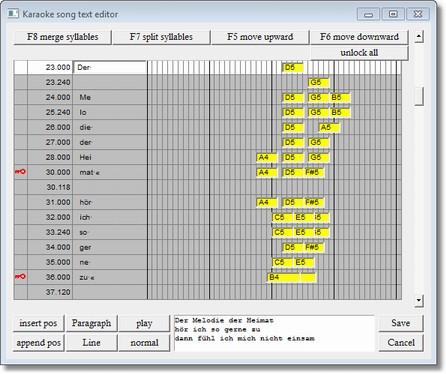Click D5 note in the 25.240 row
The width and height of the screenshot is (446, 374).
(x=293, y=112)
